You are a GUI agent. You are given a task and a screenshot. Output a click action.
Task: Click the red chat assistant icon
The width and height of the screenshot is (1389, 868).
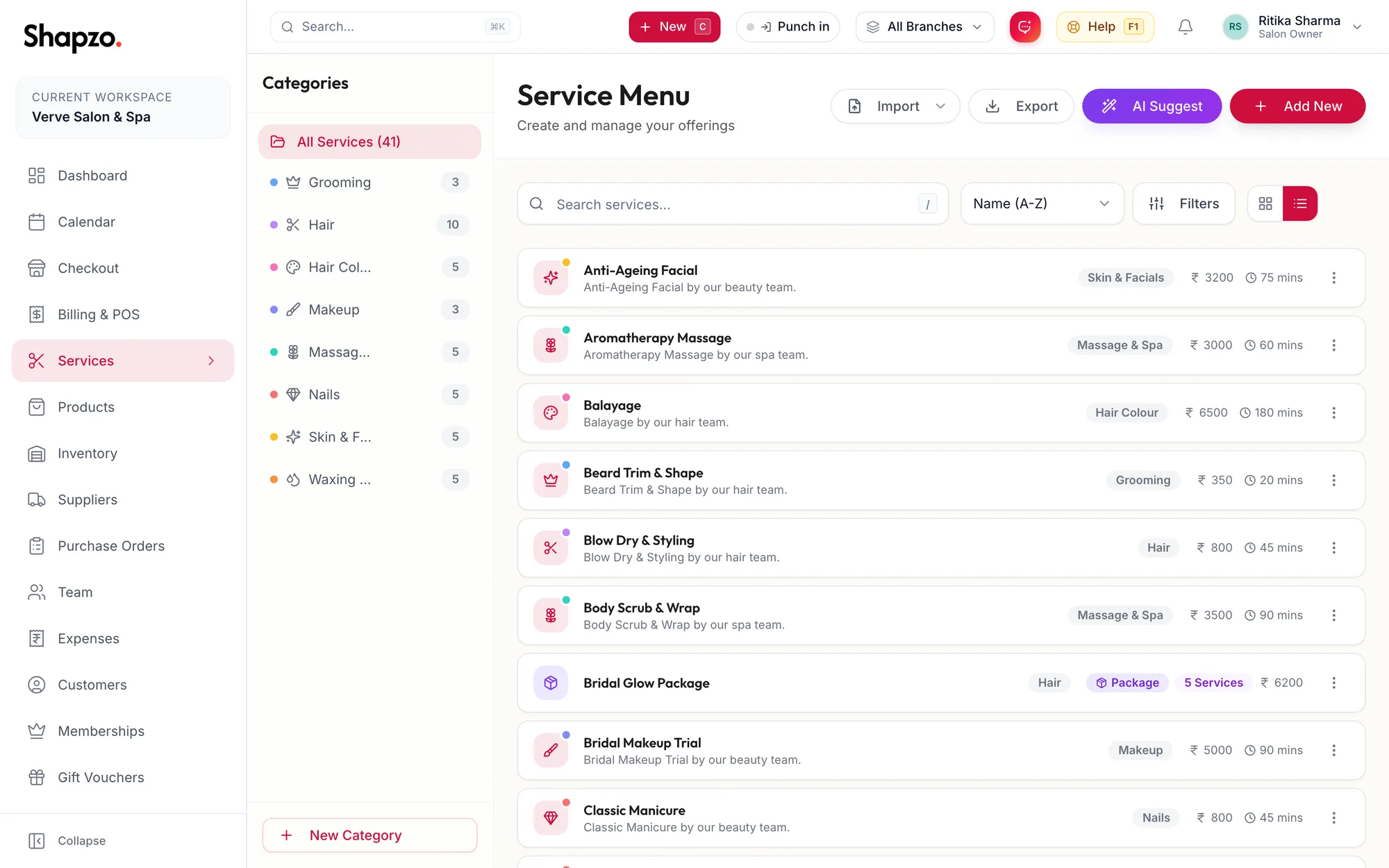pos(1025,27)
